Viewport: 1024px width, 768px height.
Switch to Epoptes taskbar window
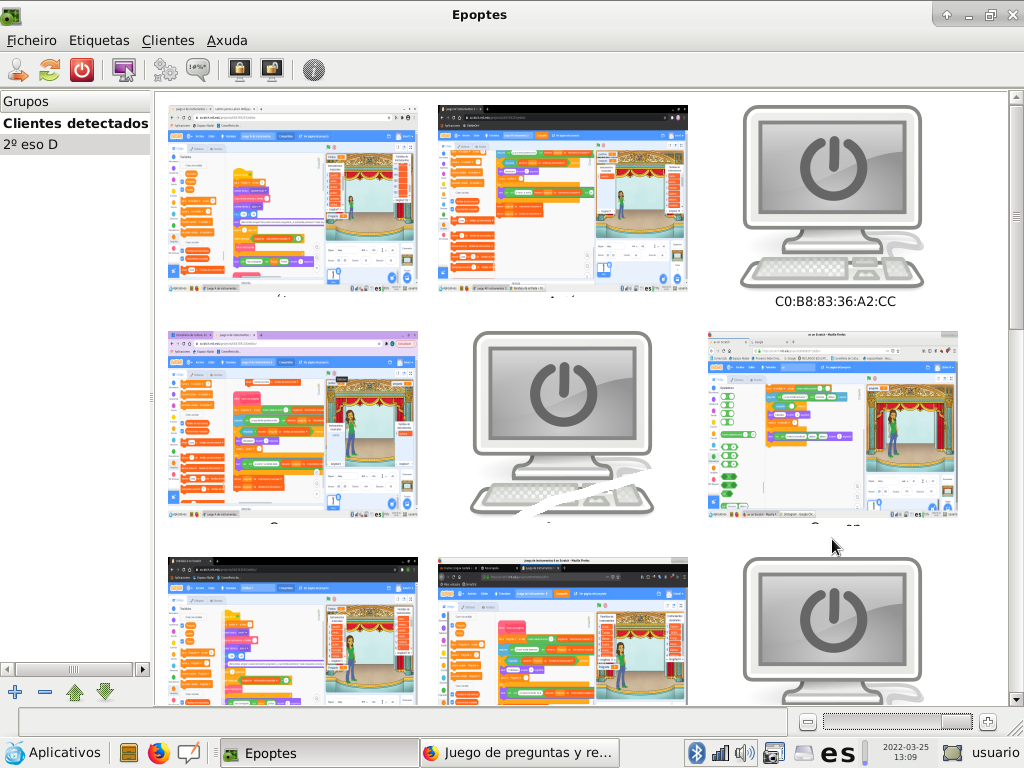[319, 754]
